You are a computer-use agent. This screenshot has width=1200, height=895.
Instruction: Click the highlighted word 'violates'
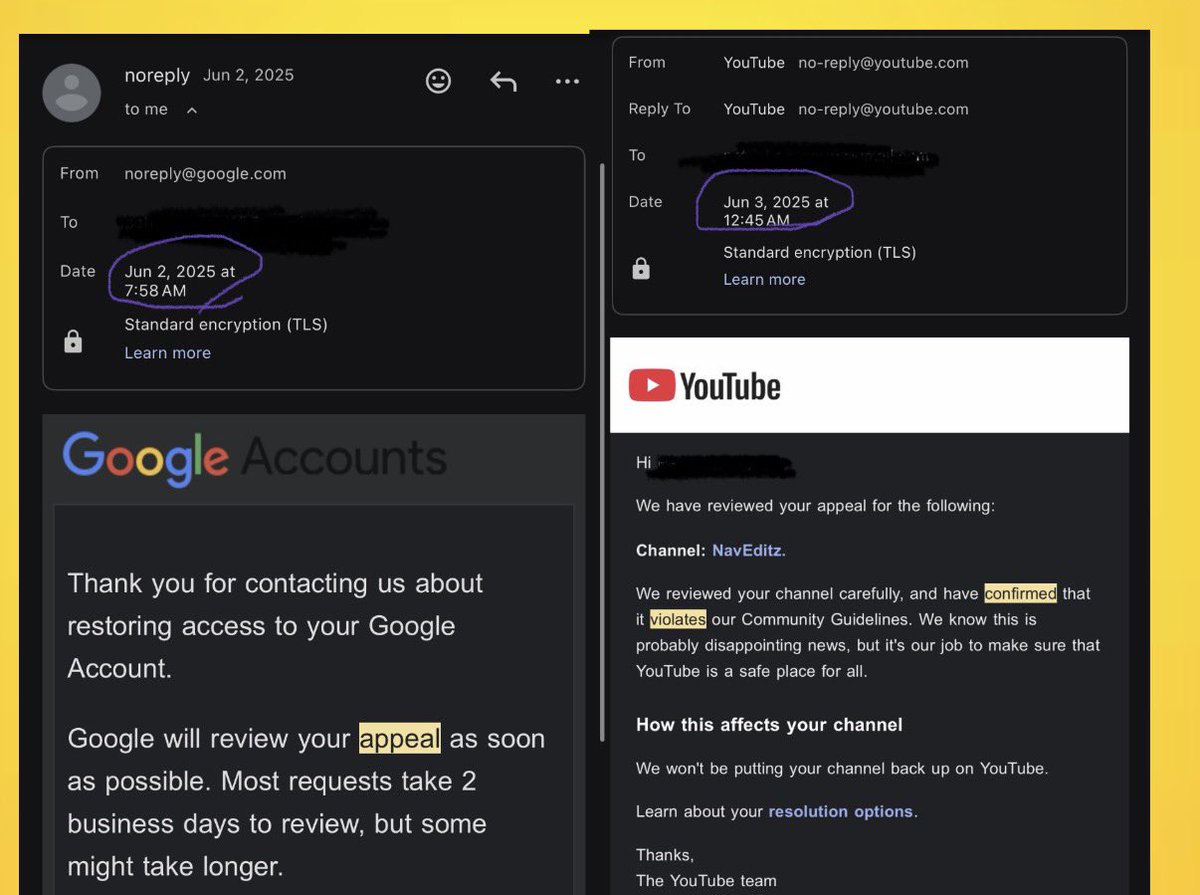(x=678, y=620)
